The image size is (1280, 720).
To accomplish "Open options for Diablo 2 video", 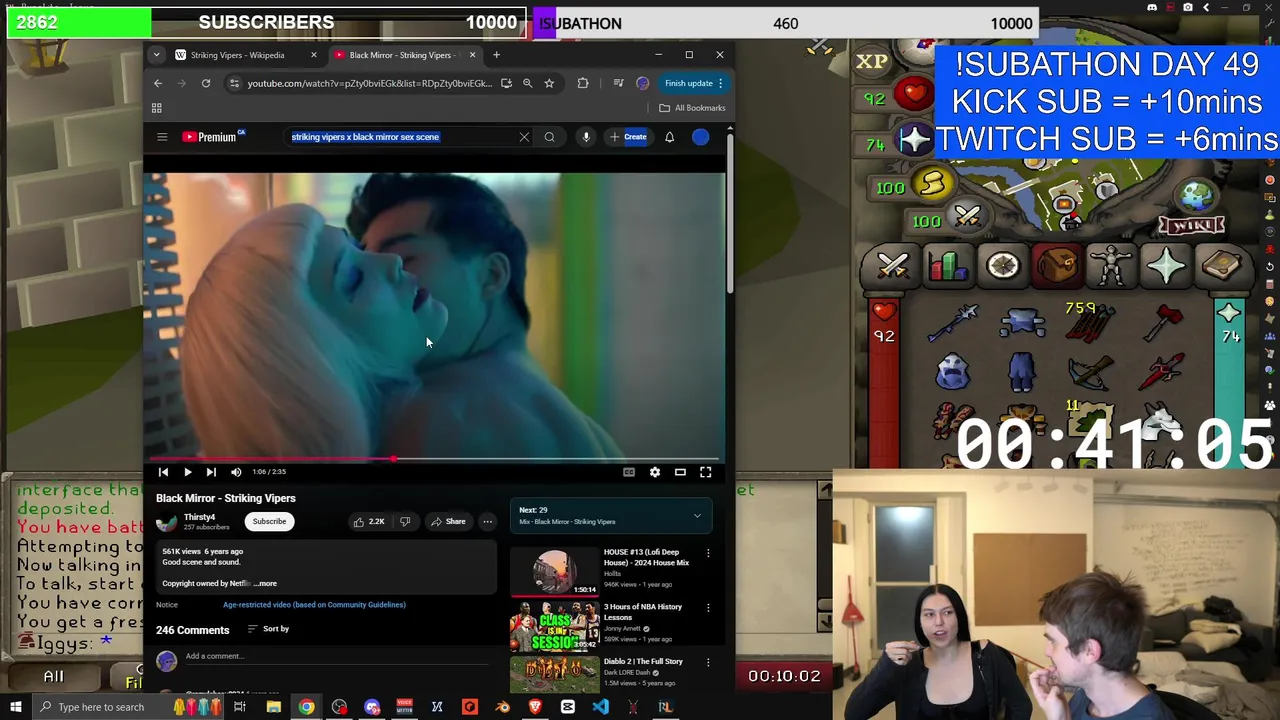I will pyautogui.click(x=708, y=662).
